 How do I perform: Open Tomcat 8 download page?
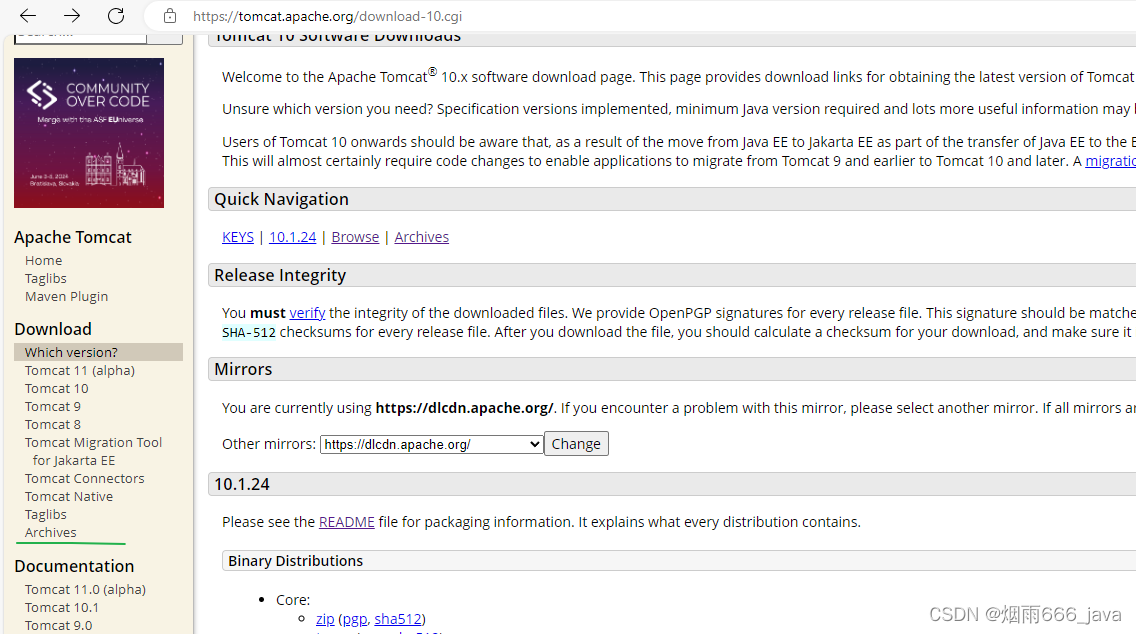click(x=53, y=425)
